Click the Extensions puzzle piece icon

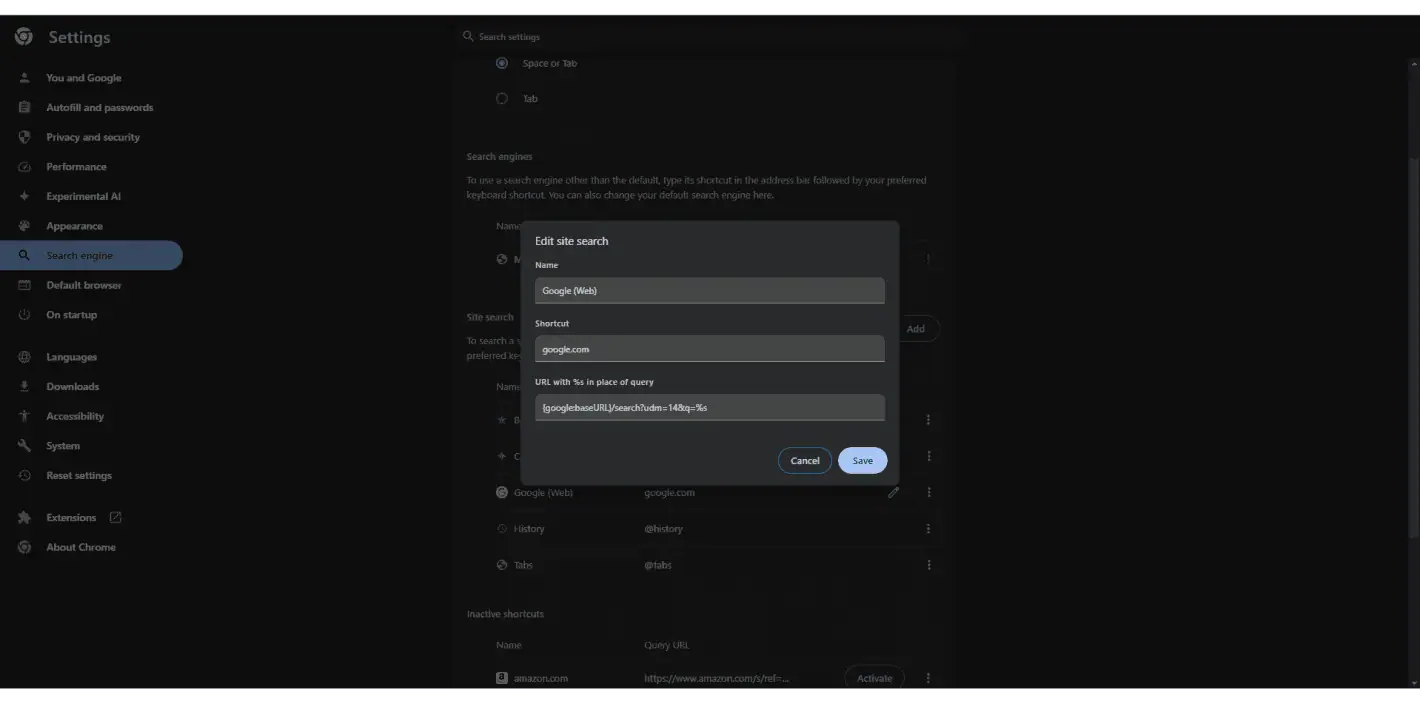point(25,518)
